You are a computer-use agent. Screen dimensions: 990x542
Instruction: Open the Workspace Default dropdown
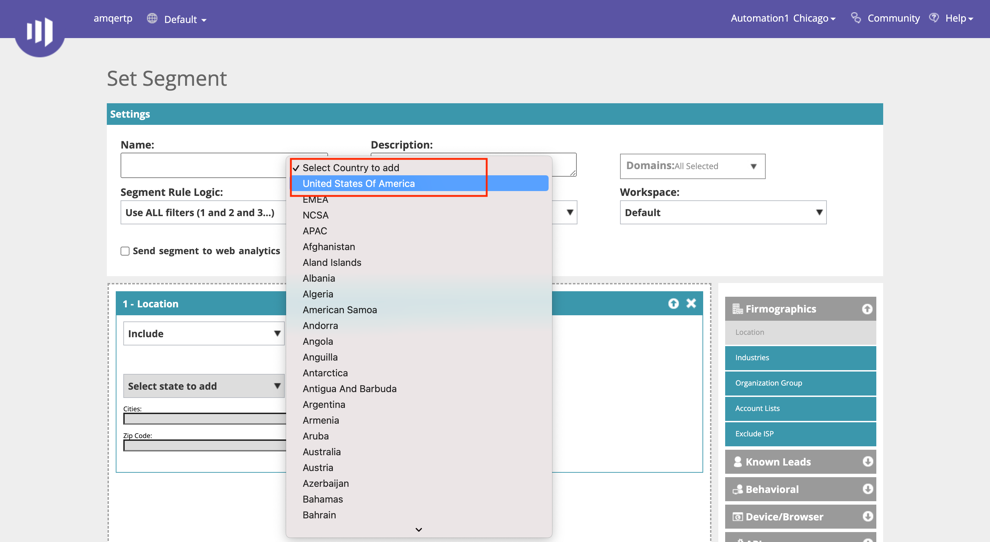722,212
